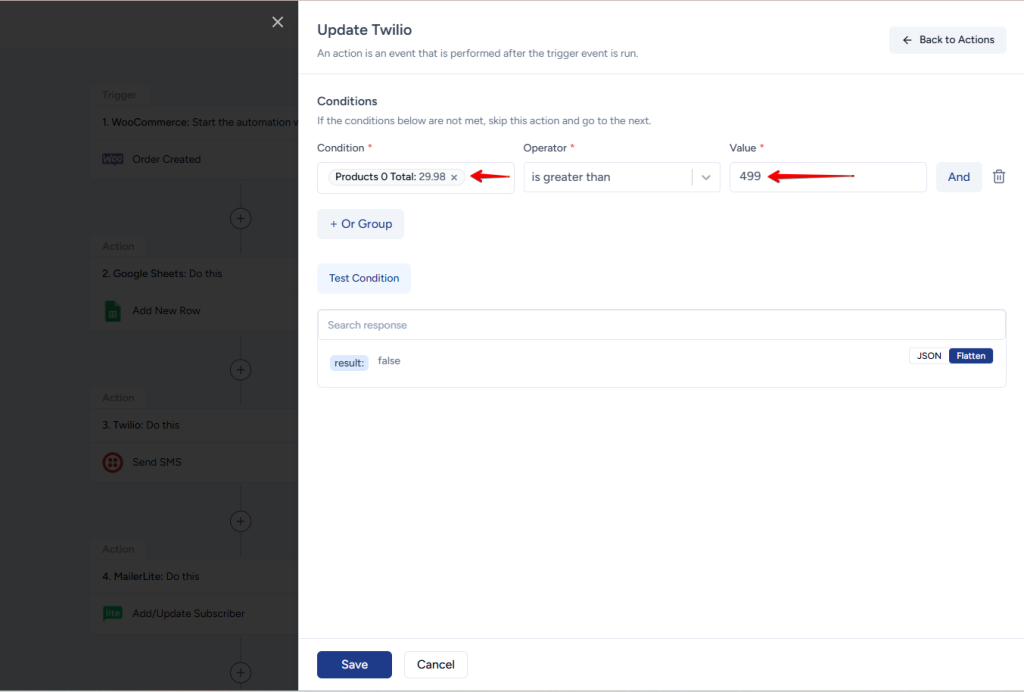Switch response view to Flatten
The height and width of the screenshot is (692, 1024).
[x=970, y=355]
